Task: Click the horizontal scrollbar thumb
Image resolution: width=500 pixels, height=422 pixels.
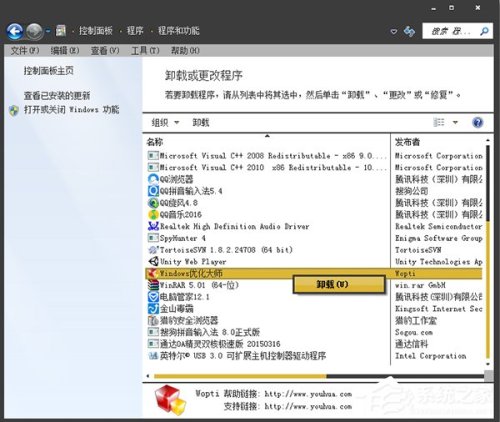Action: tap(240, 376)
